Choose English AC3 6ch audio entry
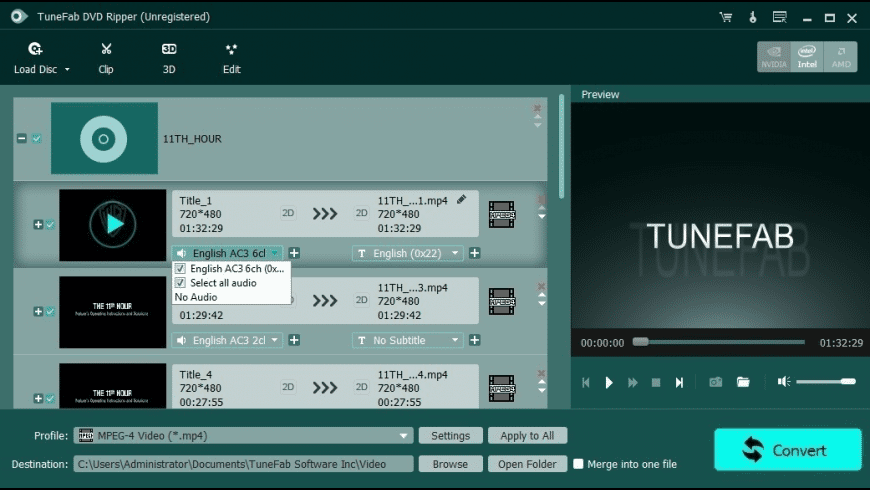 tap(236, 269)
